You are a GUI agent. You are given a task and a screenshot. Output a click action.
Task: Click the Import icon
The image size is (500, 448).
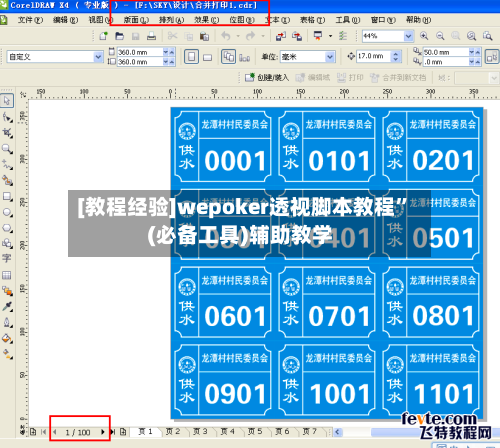tap(281, 36)
